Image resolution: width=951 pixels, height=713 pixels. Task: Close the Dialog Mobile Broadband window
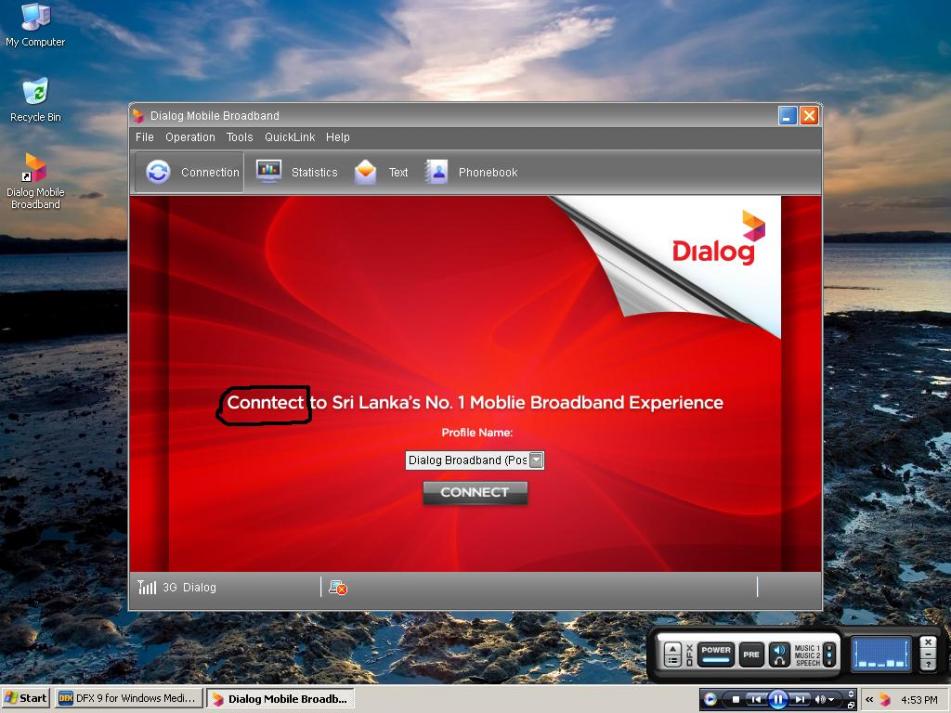point(809,115)
